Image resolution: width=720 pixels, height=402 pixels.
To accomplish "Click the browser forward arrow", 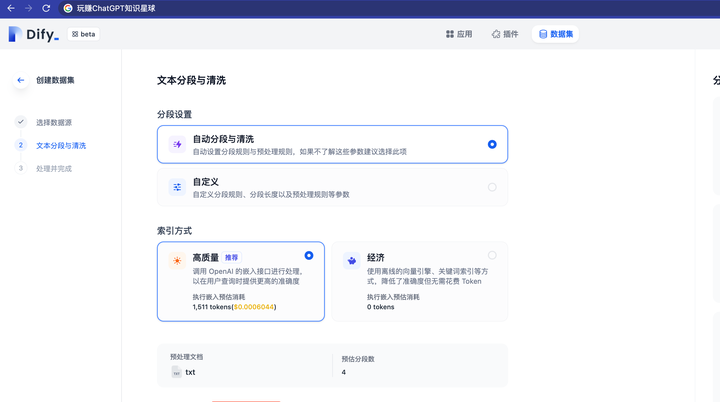I will pos(28,8).
